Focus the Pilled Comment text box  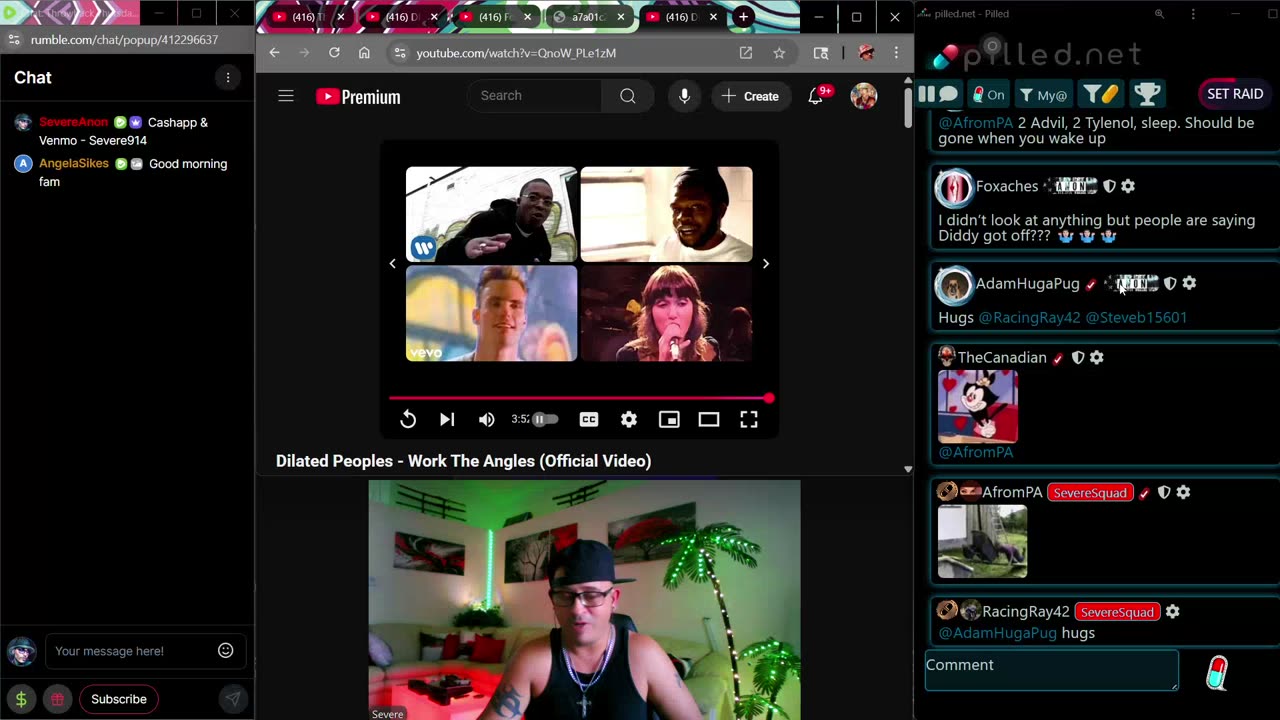click(x=1052, y=670)
